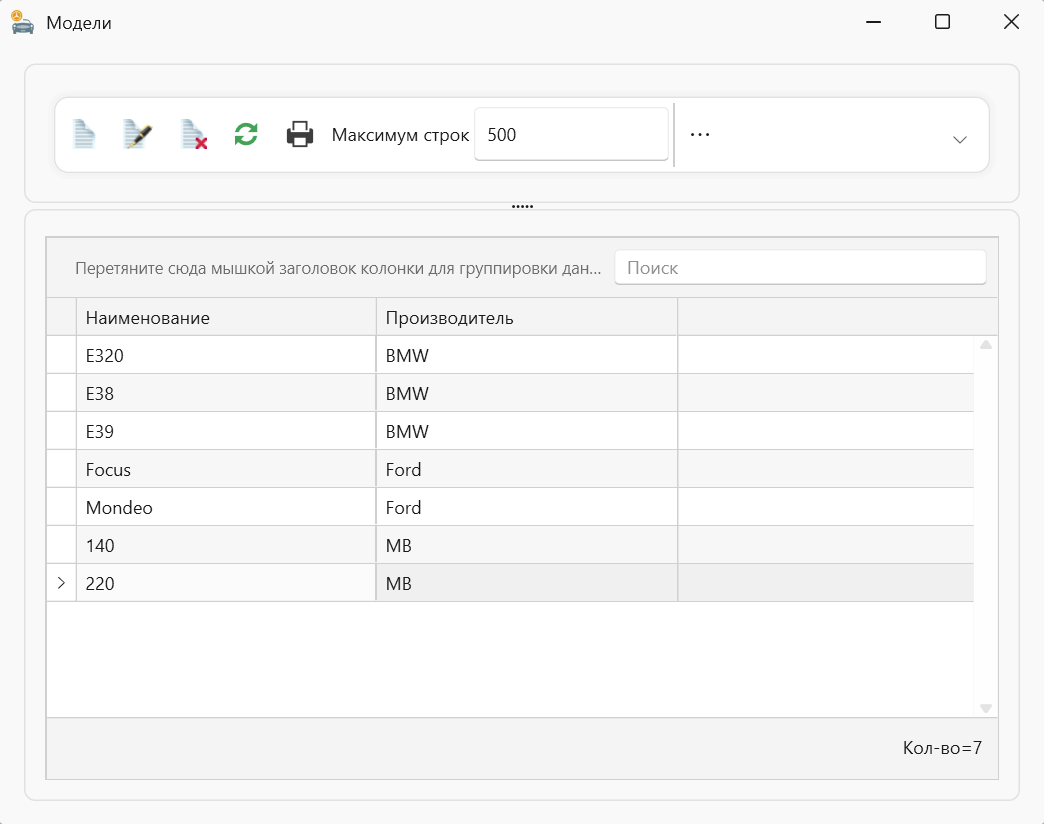
Task: Sort by Наименование column header
Action: point(226,317)
